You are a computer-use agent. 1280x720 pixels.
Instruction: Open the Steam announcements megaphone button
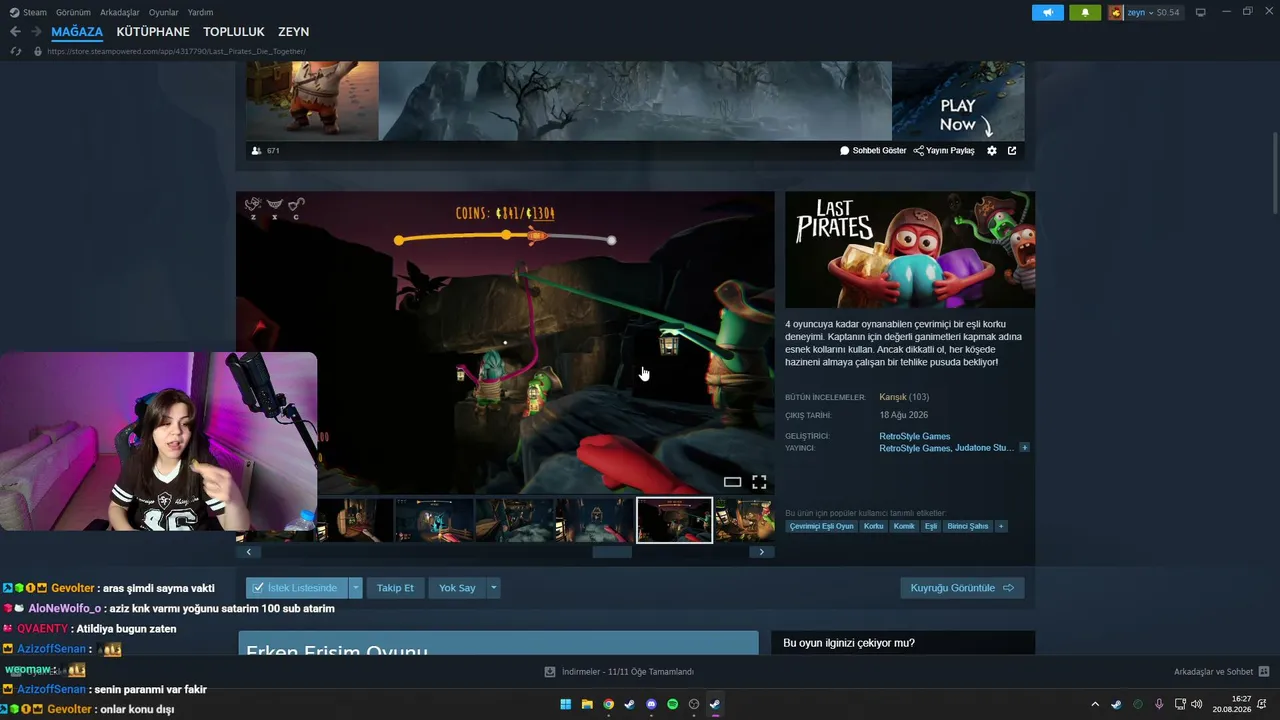[1048, 12]
